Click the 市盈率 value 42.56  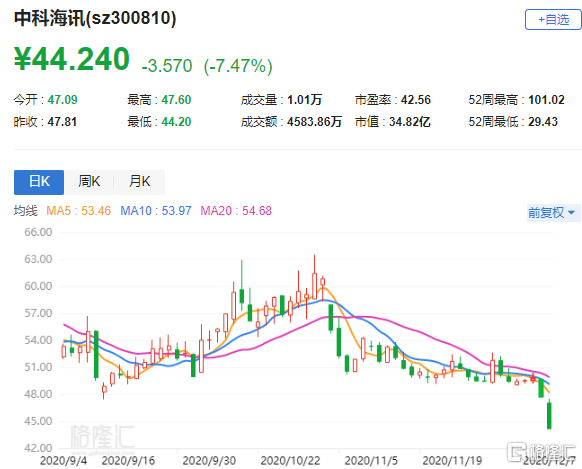point(416,100)
